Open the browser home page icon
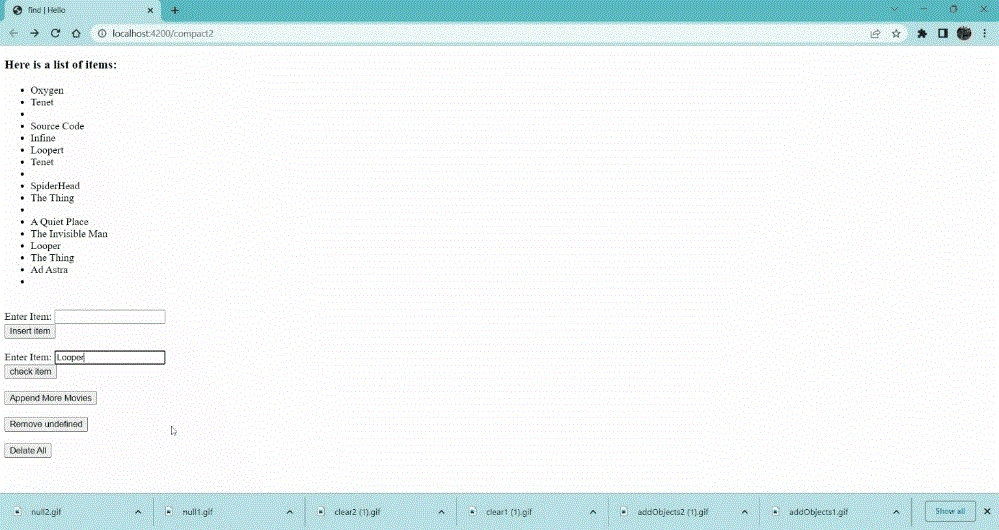The width and height of the screenshot is (999, 530). pos(76,33)
